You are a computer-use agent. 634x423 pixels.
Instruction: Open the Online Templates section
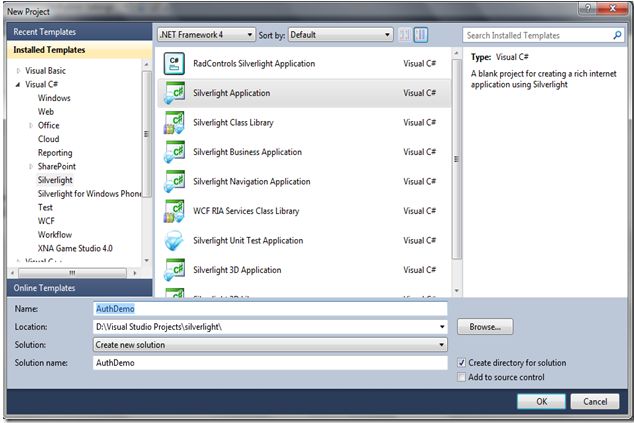(79, 288)
